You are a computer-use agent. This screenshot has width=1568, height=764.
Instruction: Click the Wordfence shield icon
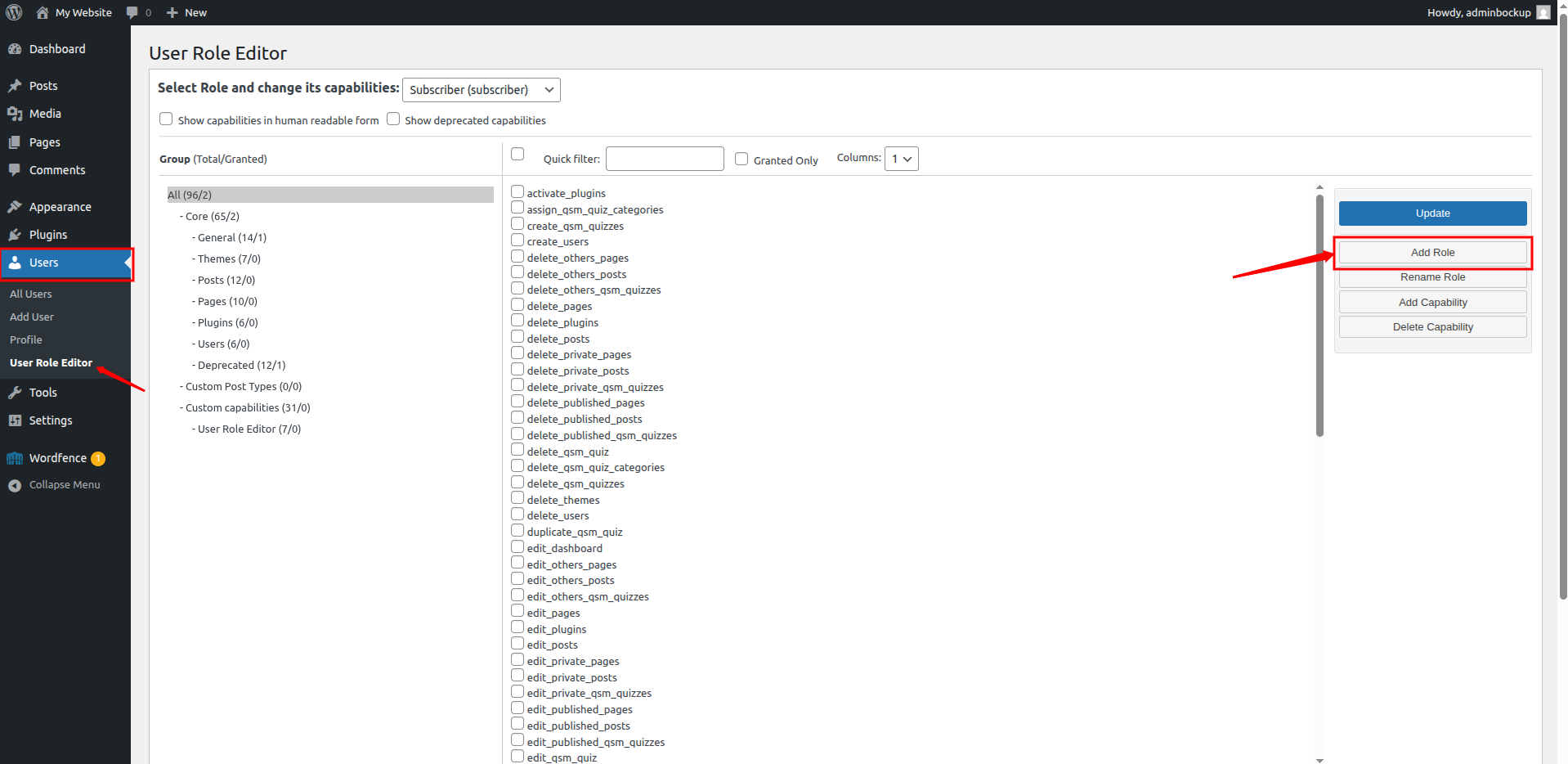(15, 458)
